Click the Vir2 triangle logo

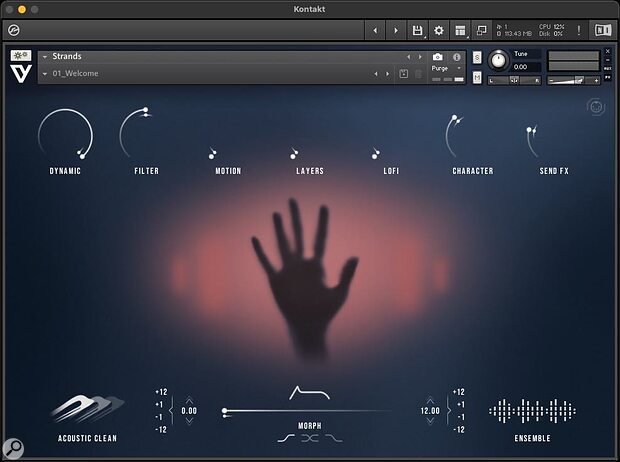21,73
